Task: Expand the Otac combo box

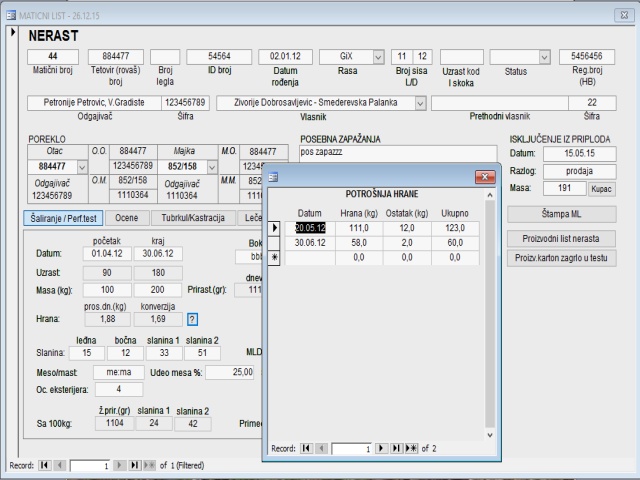Action: [x=83, y=166]
